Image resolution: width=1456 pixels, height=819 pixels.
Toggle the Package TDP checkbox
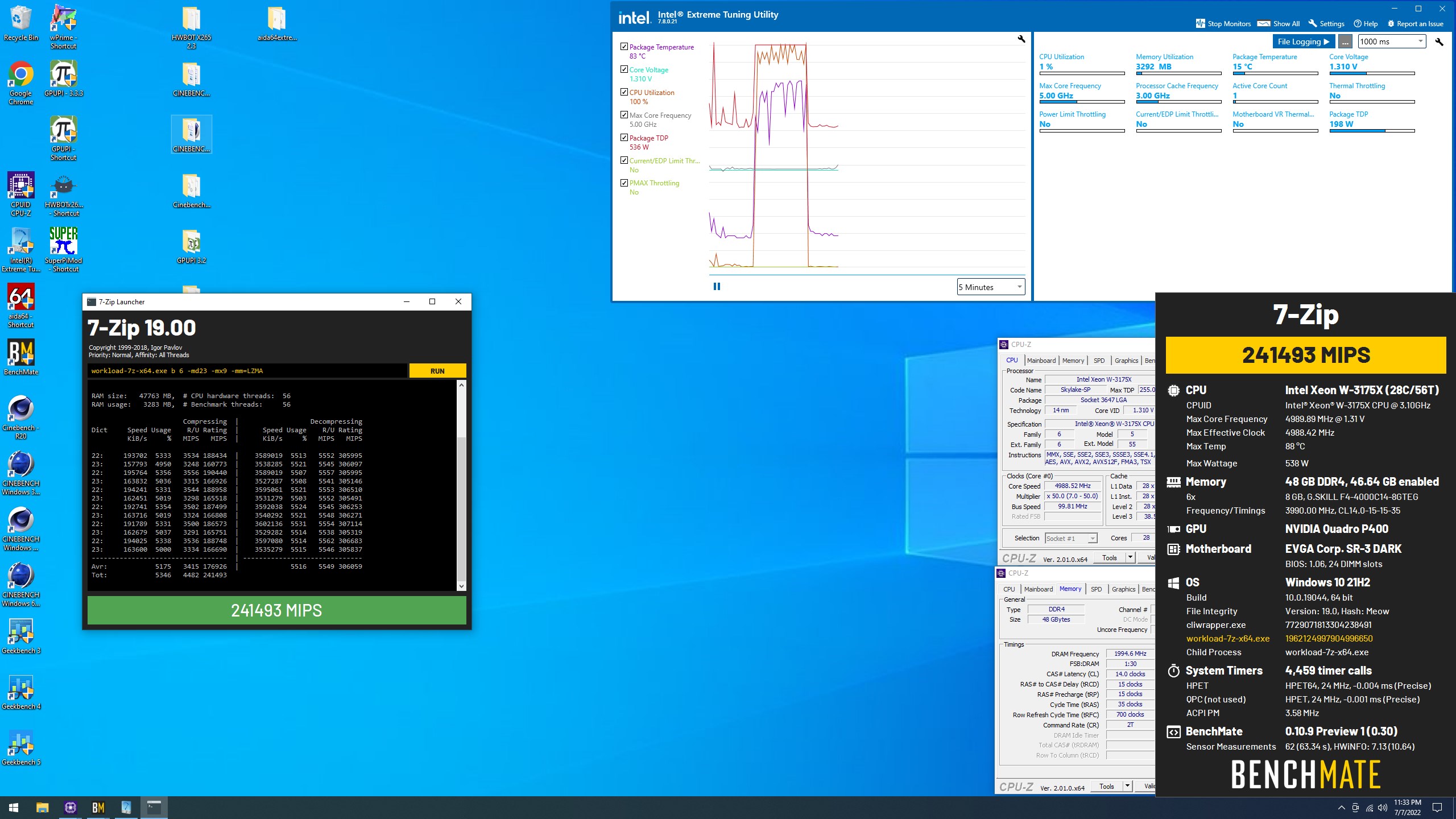coord(624,138)
